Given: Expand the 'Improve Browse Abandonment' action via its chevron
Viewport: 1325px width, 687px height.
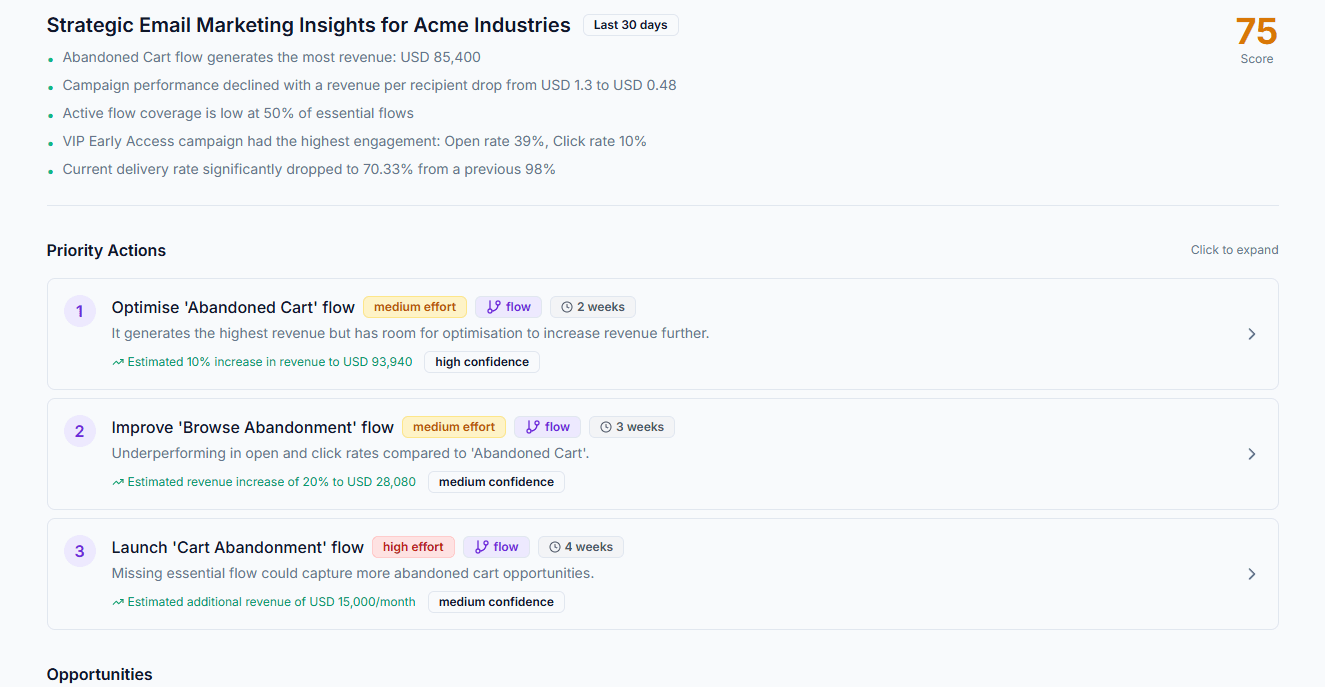Looking at the screenshot, I should [x=1252, y=454].
